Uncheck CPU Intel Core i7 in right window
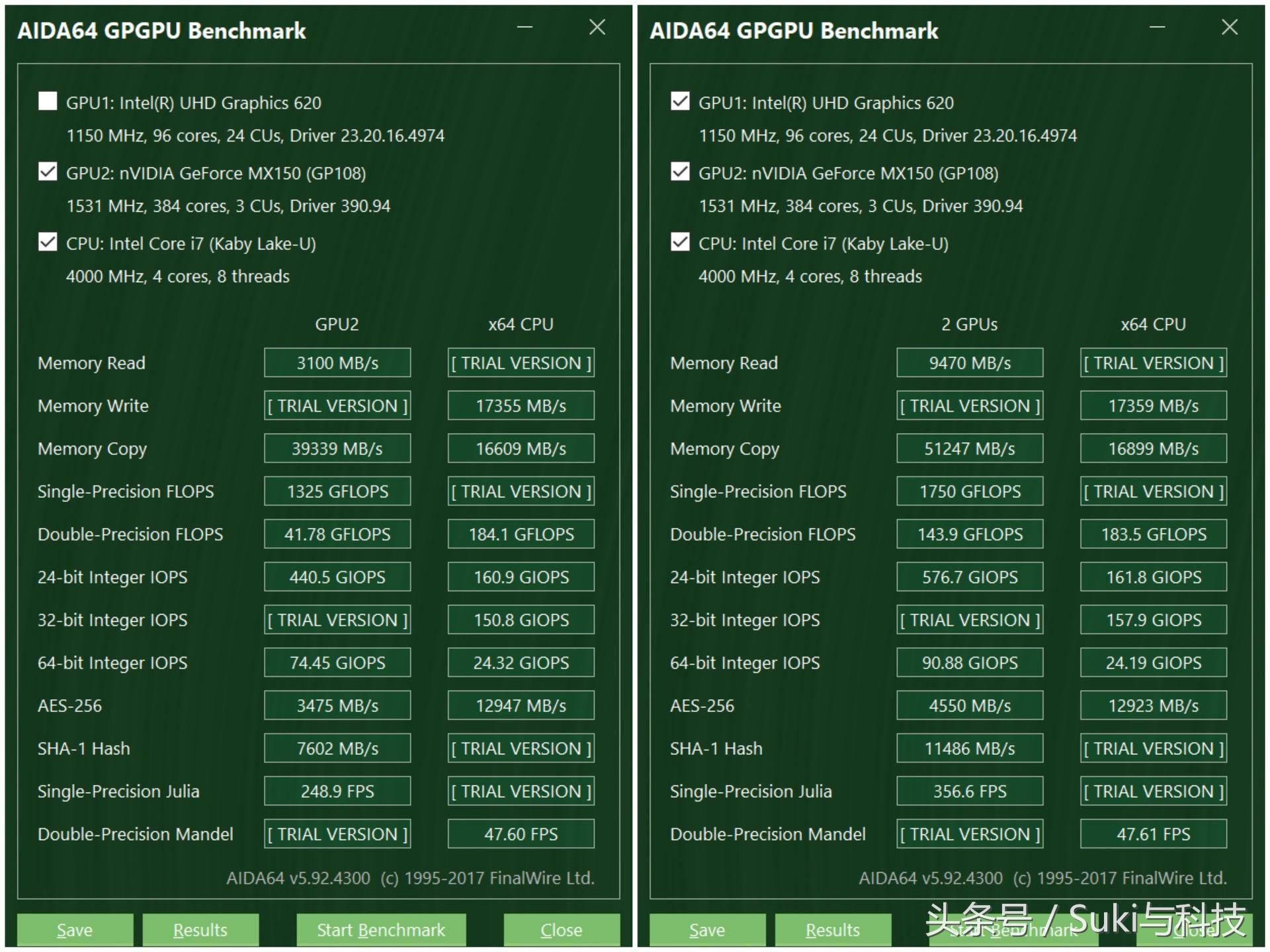This screenshot has height=952, width=1270. click(x=680, y=242)
